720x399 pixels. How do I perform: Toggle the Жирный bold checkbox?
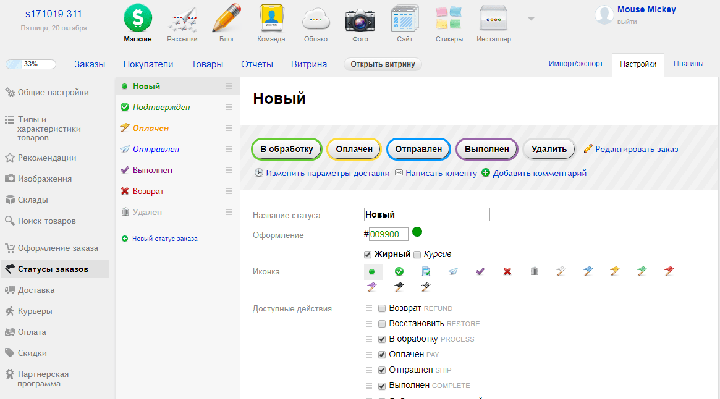click(x=367, y=254)
